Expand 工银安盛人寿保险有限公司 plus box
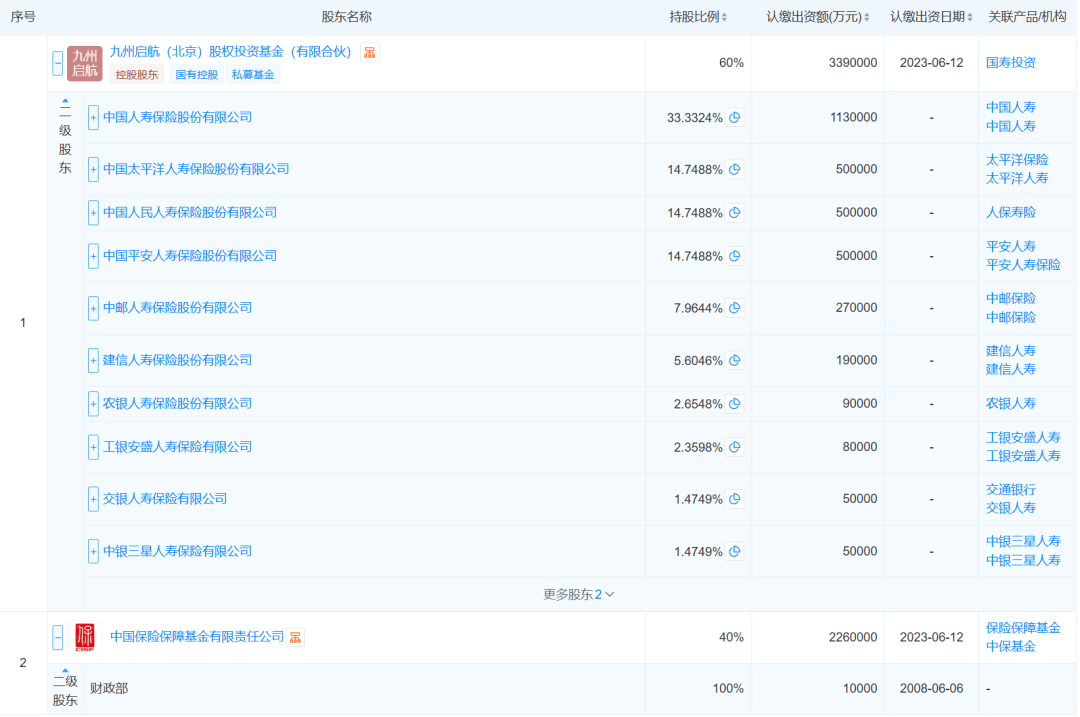The height and width of the screenshot is (717, 1080). coord(93,447)
